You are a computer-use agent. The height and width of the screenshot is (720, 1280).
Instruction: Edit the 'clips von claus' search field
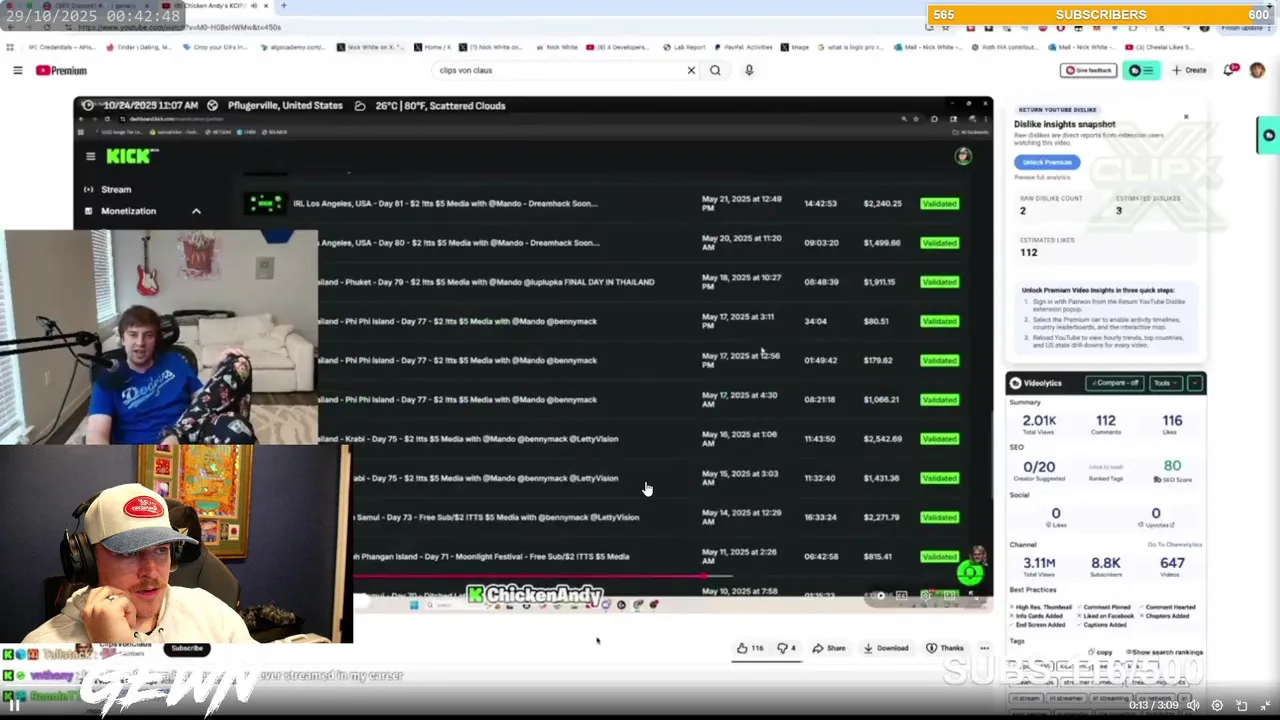pyautogui.click(x=560, y=70)
